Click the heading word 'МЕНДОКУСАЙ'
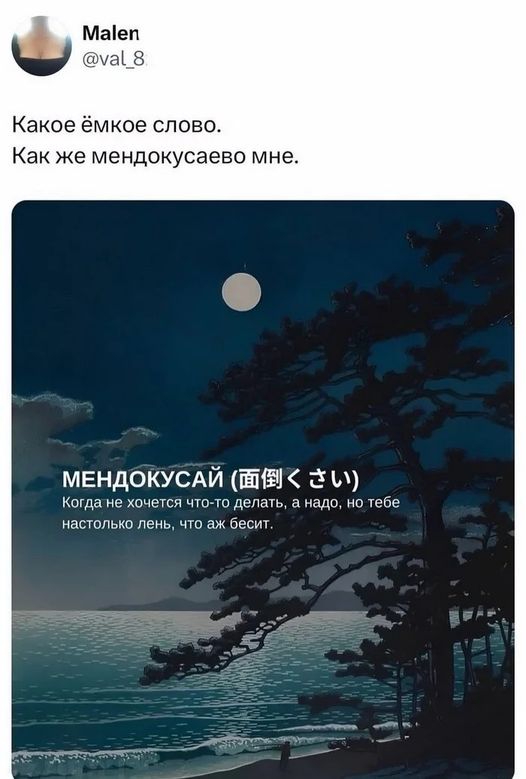 click(143, 479)
